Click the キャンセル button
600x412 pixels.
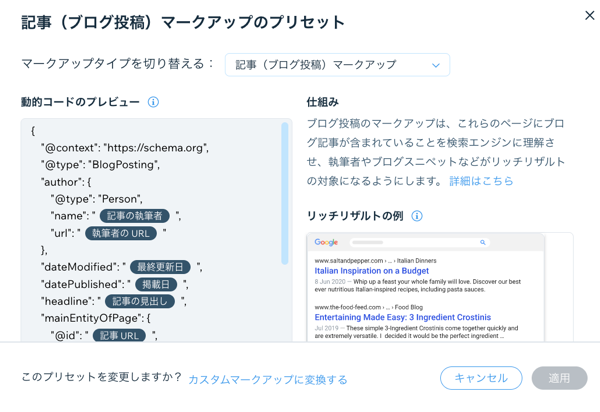[x=481, y=378]
